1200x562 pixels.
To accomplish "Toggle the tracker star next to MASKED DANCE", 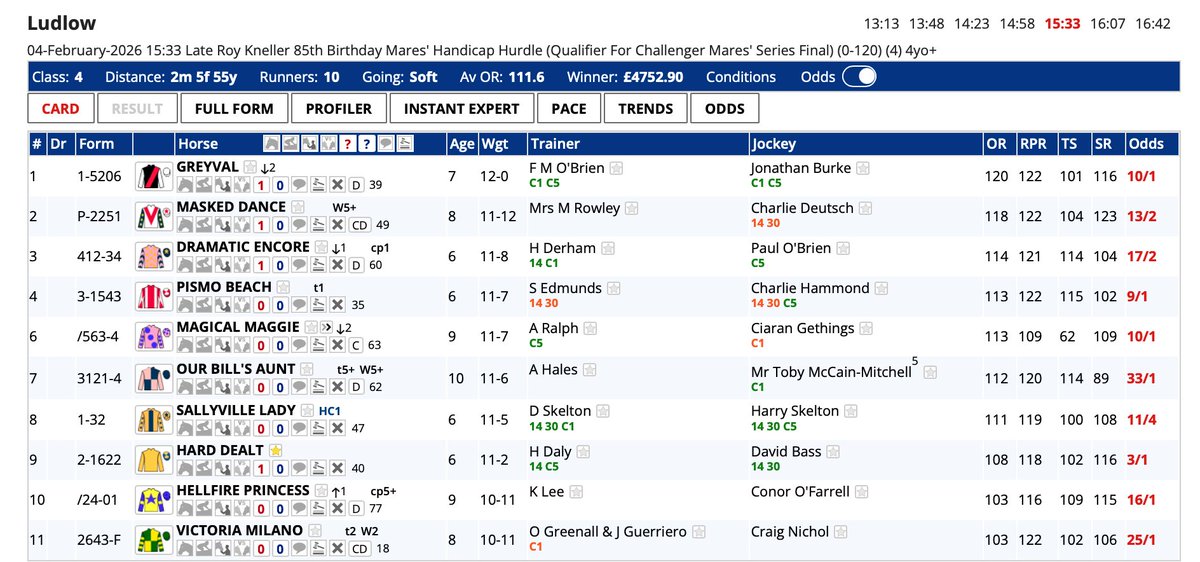I will tap(298, 207).
